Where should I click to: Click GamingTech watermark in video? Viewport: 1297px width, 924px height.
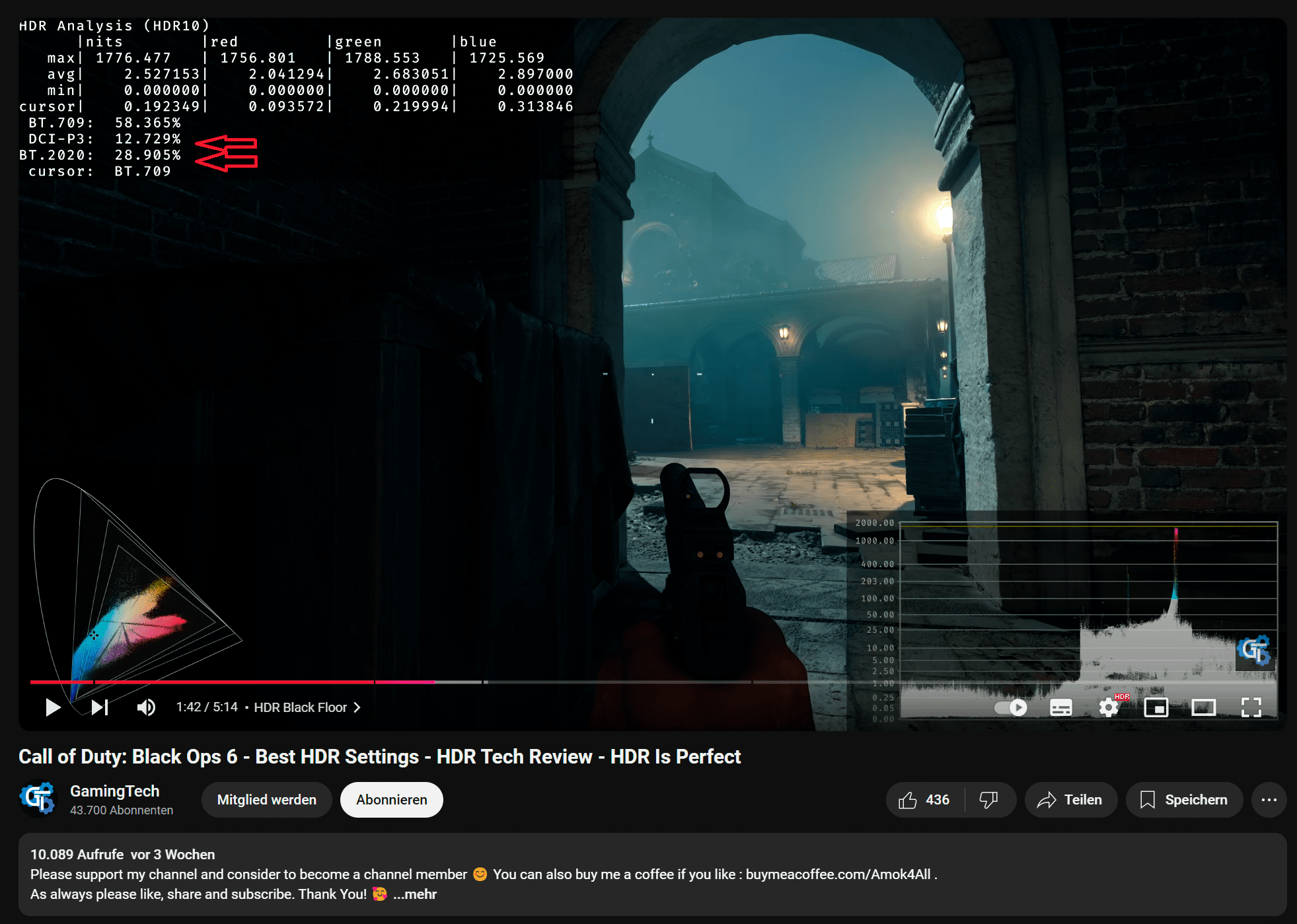pyautogui.click(x=1255, y=651)
